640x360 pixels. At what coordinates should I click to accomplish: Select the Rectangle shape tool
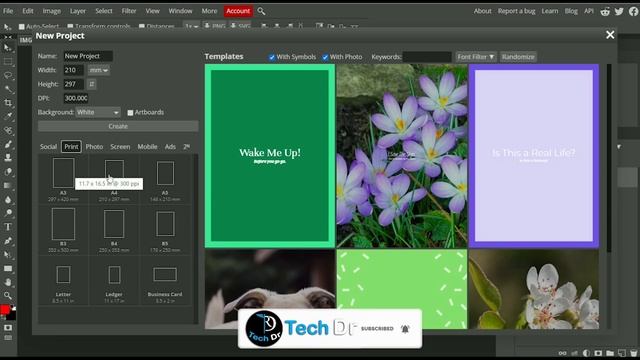8,269
